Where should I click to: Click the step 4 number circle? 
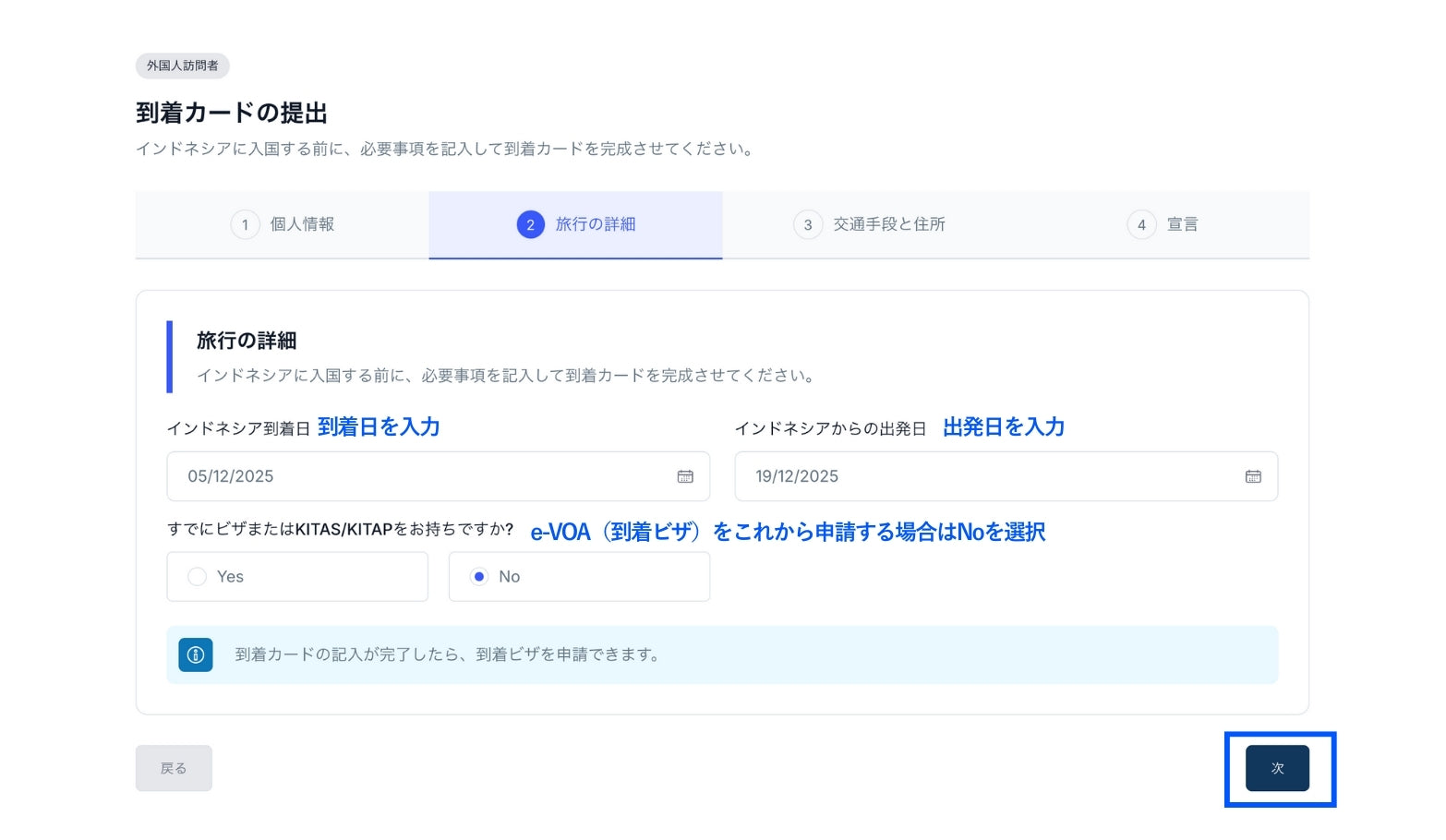tap(1141, 224)
